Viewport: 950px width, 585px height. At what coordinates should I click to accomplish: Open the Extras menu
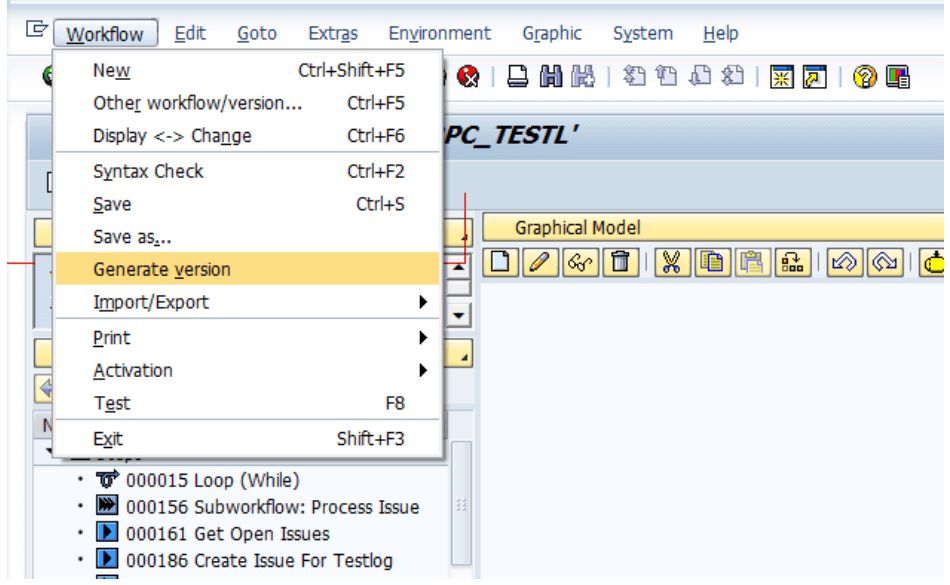click(x=333, y=33)
